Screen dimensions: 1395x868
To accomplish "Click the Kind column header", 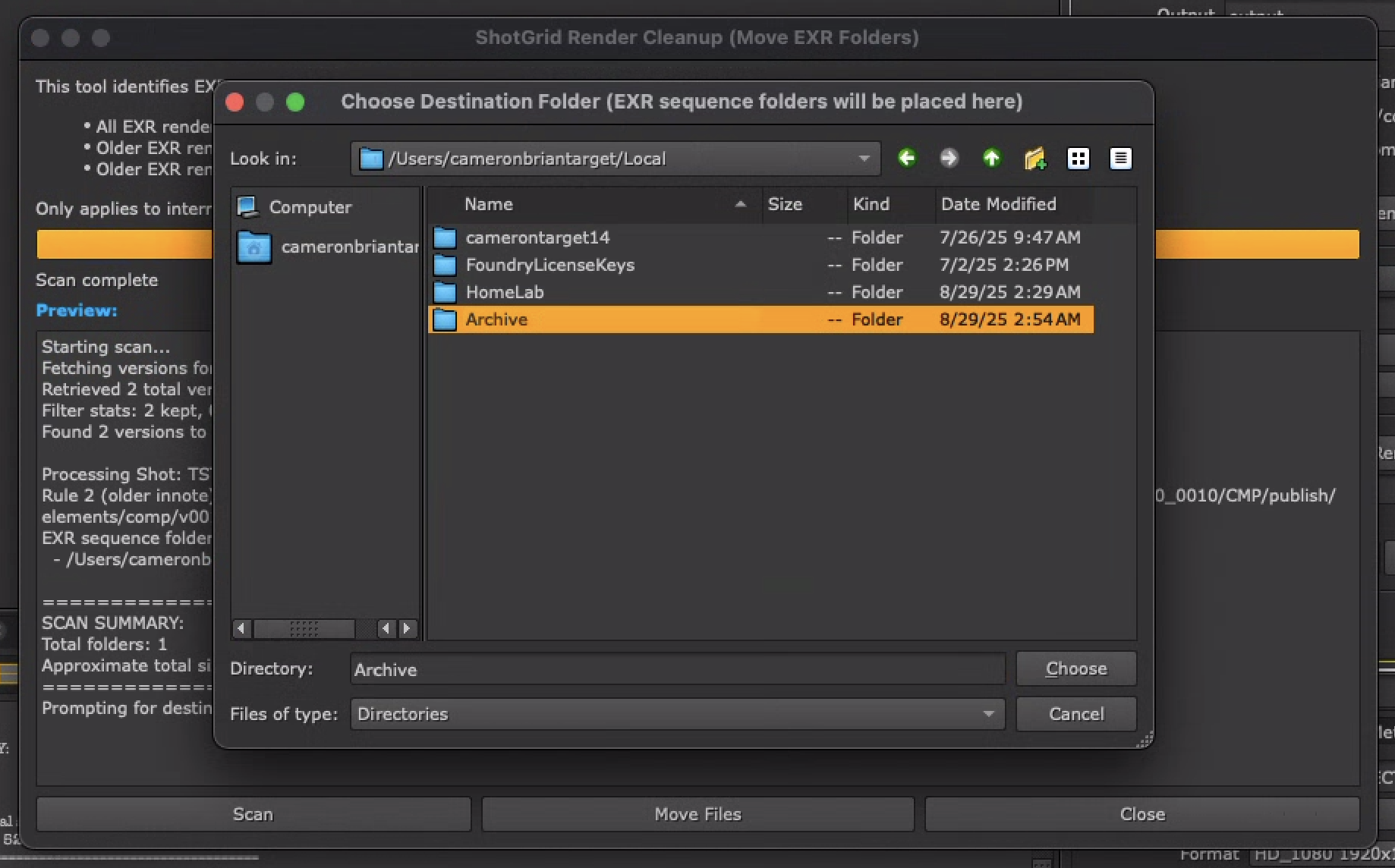I will (871, 204).
